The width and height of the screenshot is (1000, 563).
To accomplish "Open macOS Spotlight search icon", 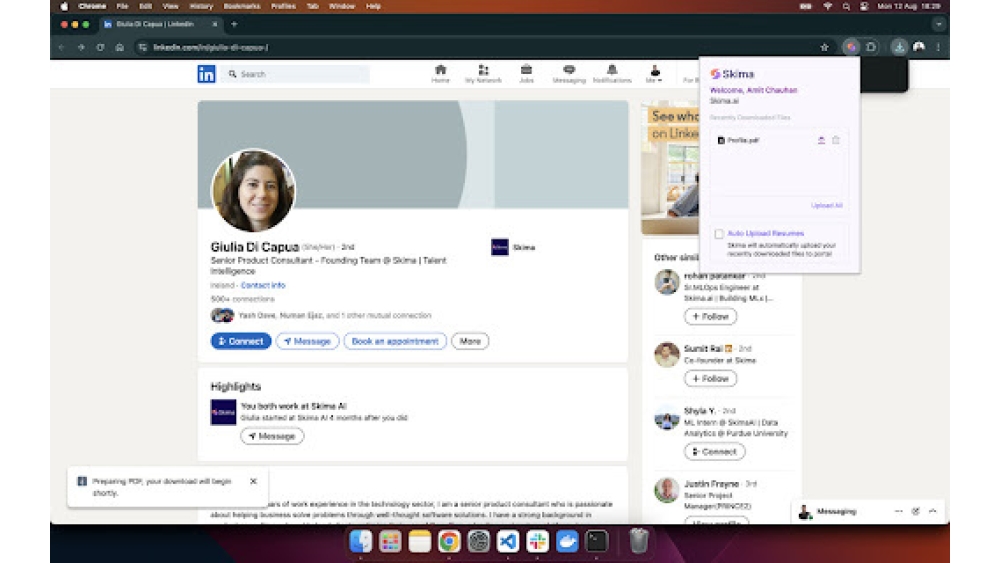I will click(x=846, y=6).
